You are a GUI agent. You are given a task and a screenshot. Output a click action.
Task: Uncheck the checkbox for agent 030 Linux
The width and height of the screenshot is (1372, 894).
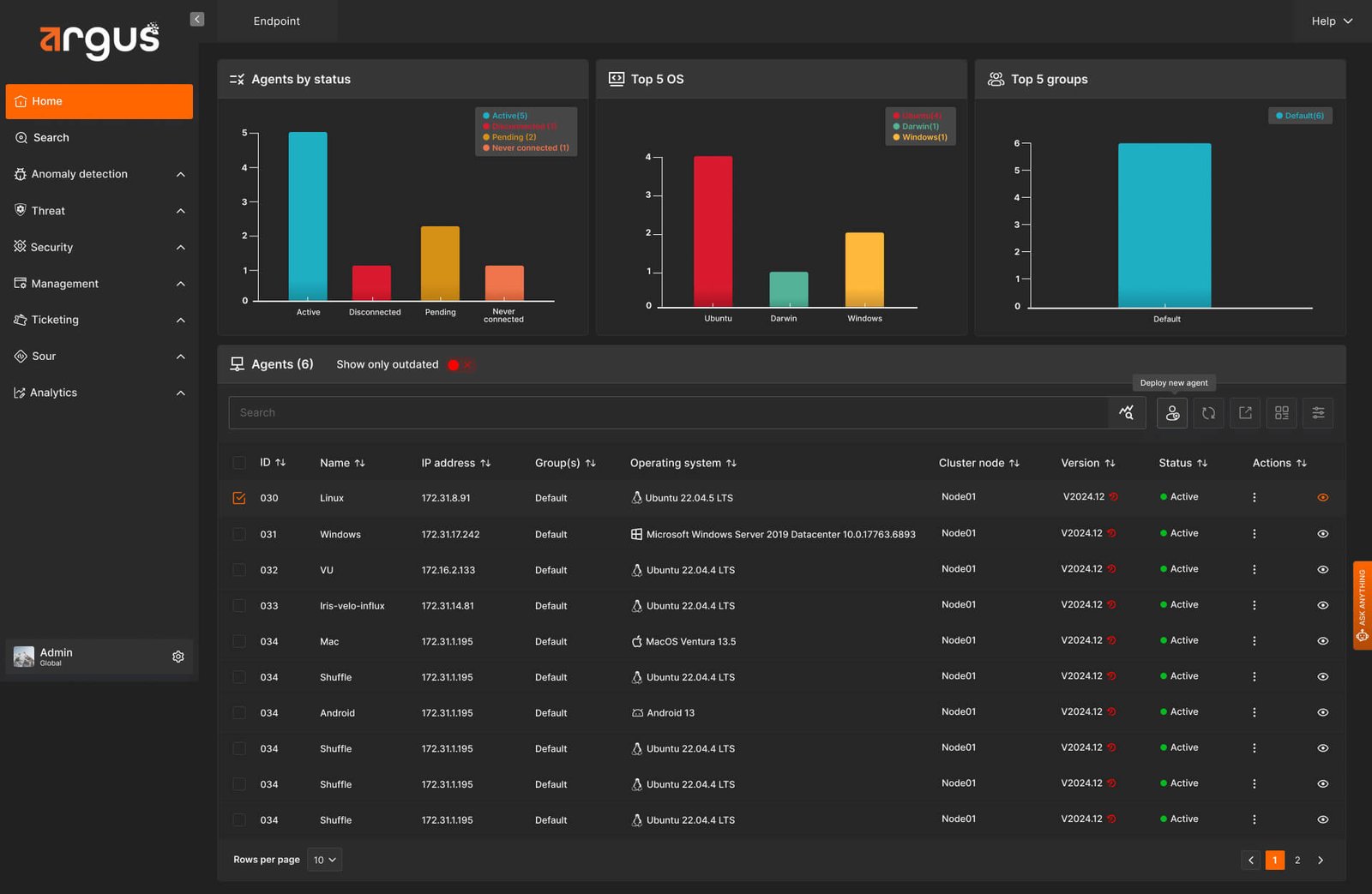click(x=239, y=498)
